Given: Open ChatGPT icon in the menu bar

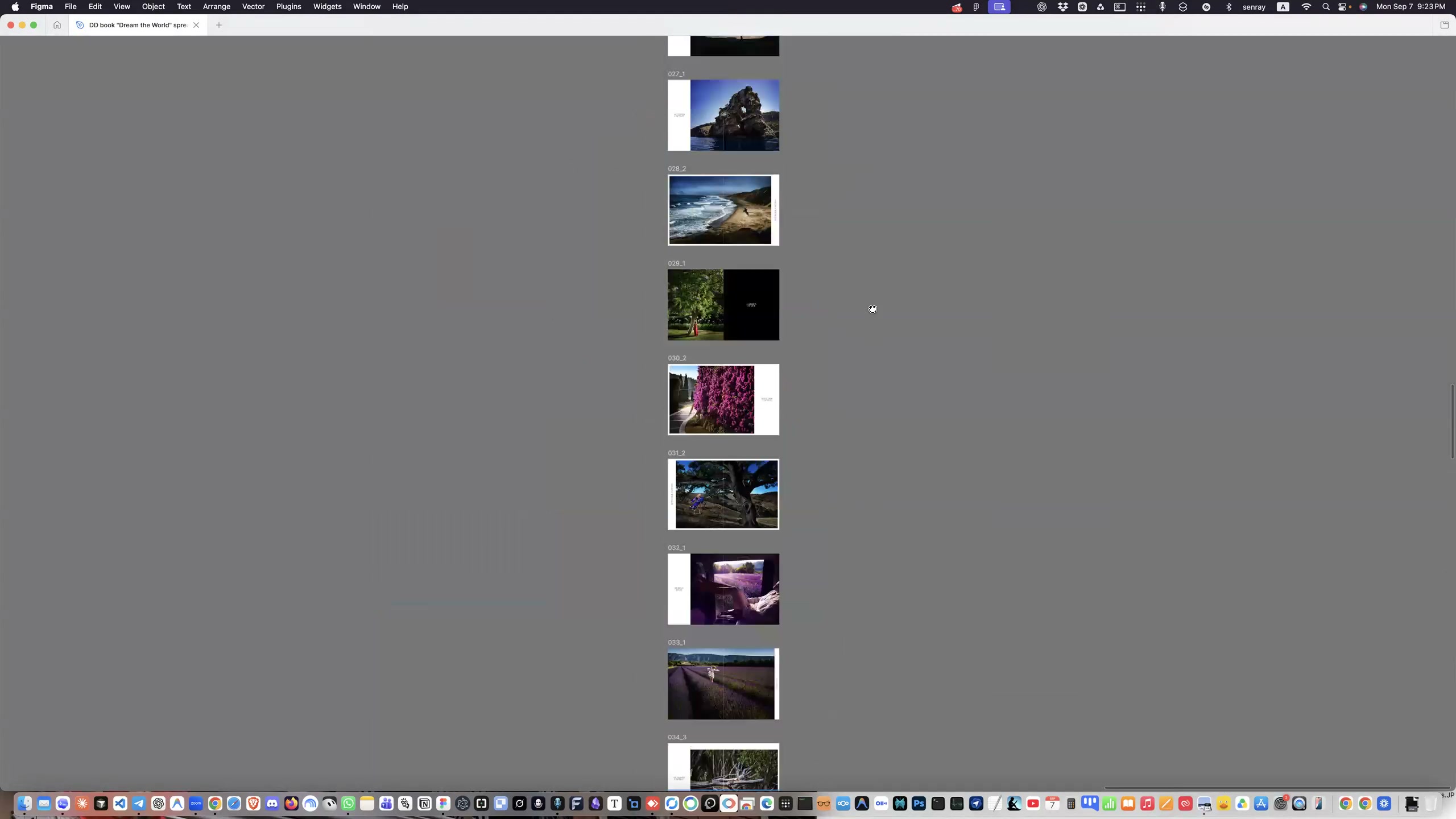Looking at the screenshot, I should [x=1041, y=7].
